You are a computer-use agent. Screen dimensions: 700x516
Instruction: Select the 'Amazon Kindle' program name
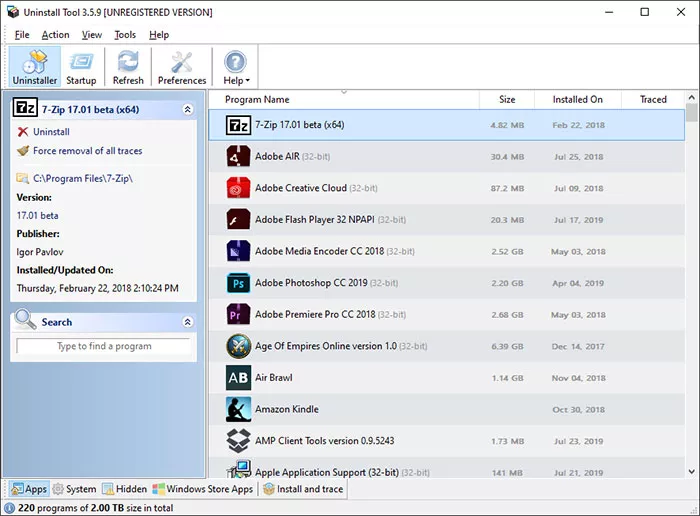tap(287, 409)
